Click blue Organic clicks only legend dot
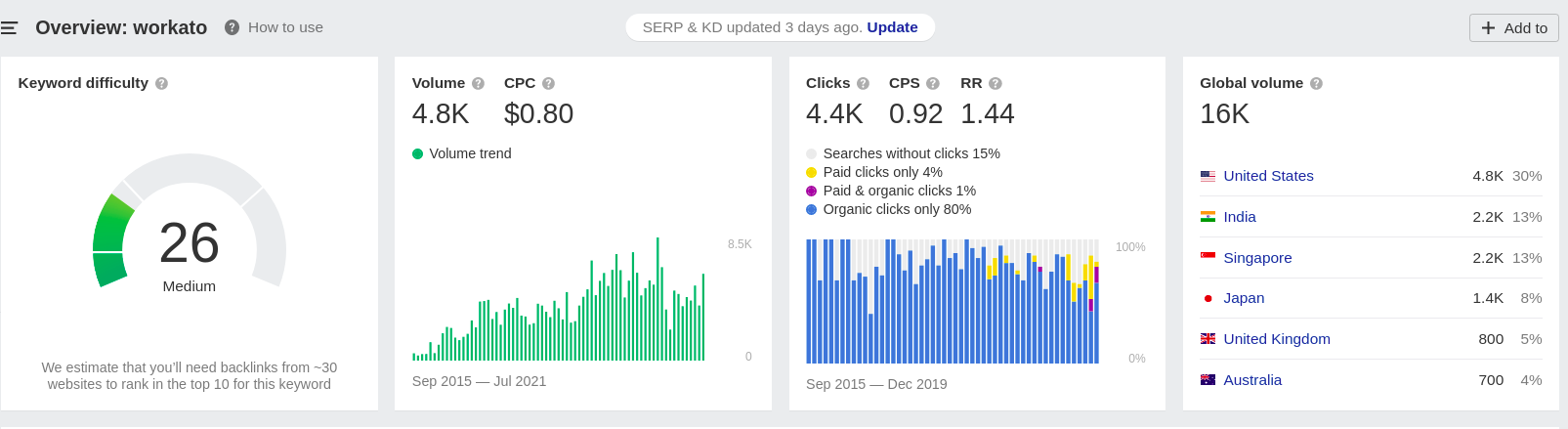This screenshot has height=429, width=1568. (x=811, y=209)
